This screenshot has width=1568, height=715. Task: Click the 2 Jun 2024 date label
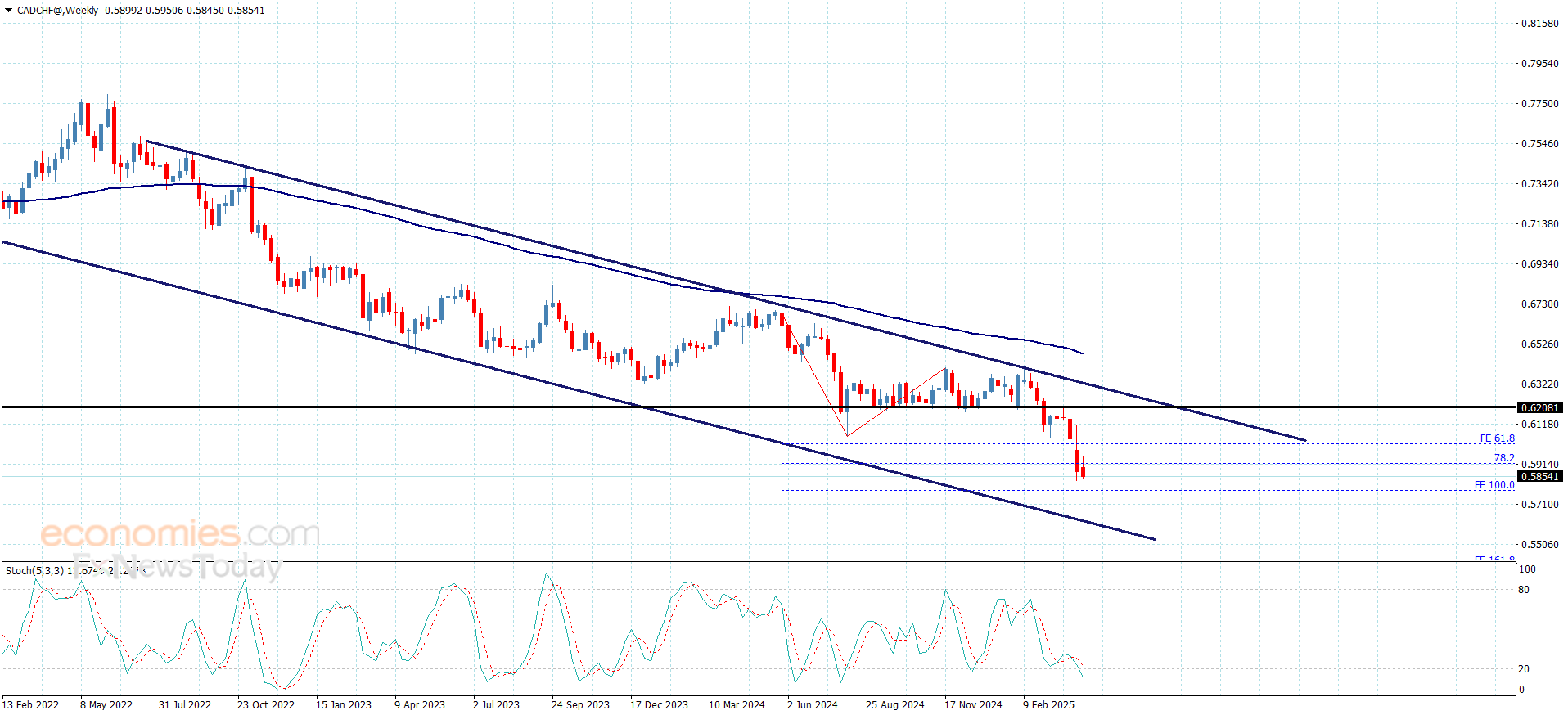point(813,705)
